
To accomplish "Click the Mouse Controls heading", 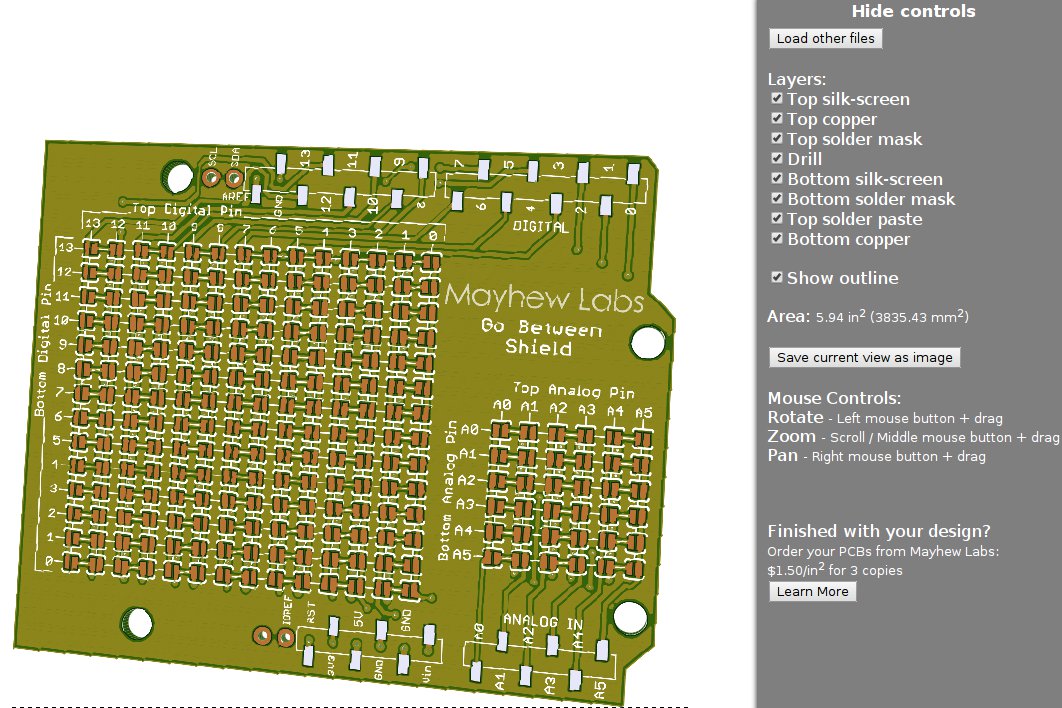I will (x=834, y=398).
